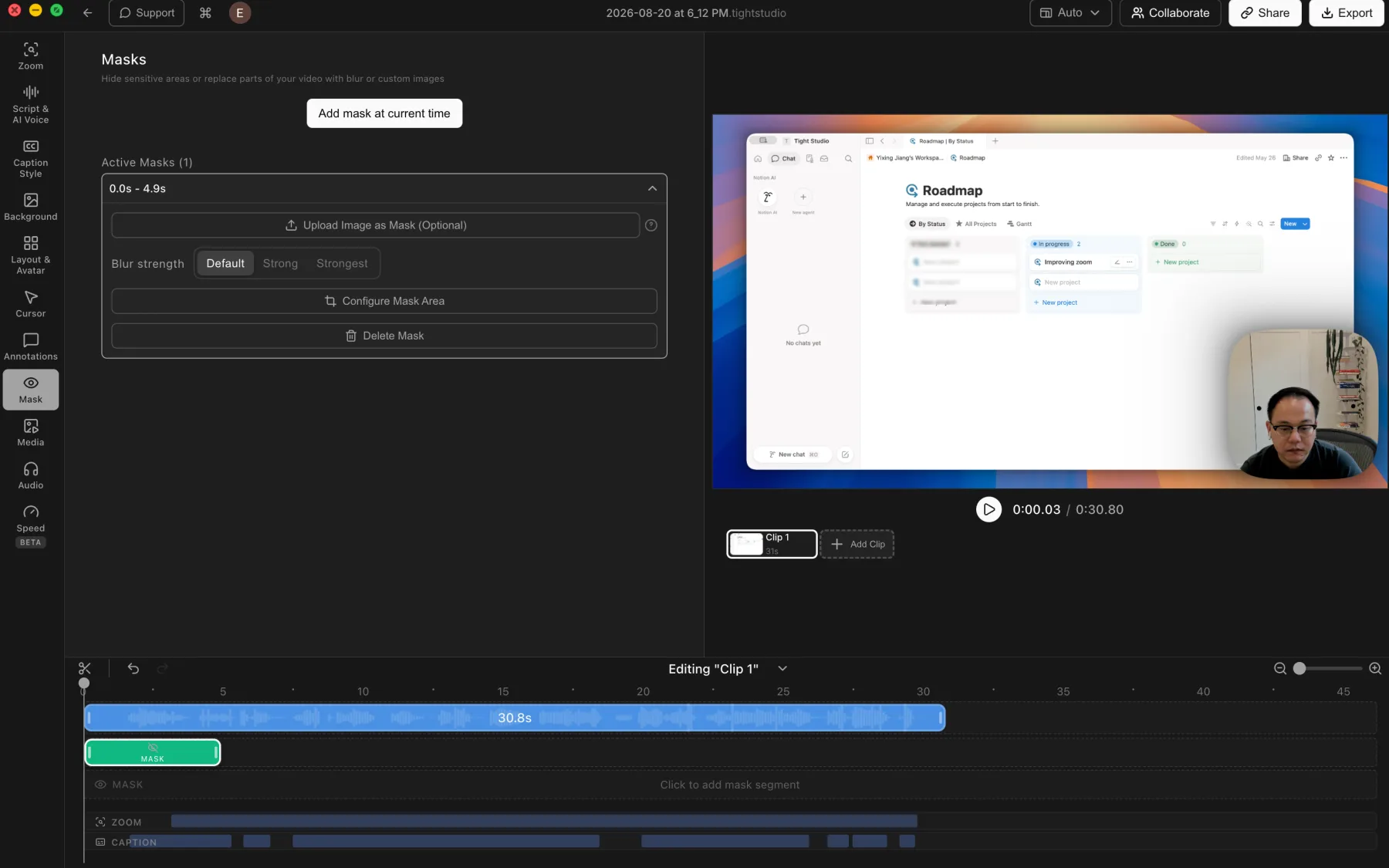The height and width of the screenshot is (868, 1389).
Task: Select the green MASK segment on timeline
Action: pos(153,752)
